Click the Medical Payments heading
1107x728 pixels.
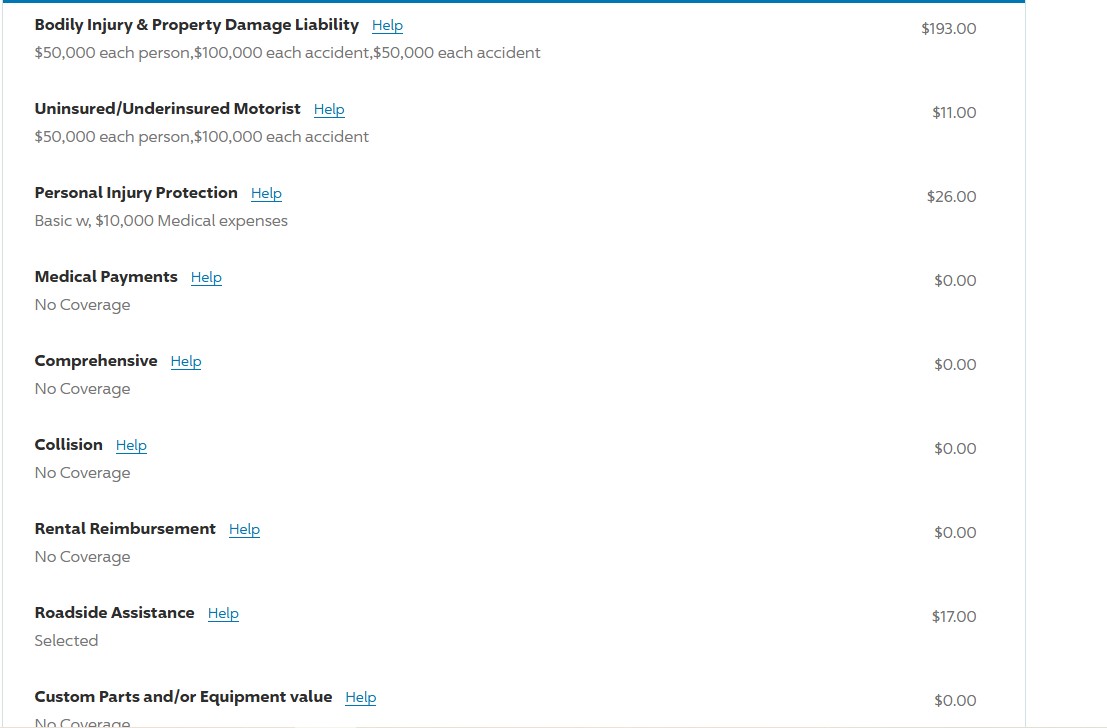[106, 277]
